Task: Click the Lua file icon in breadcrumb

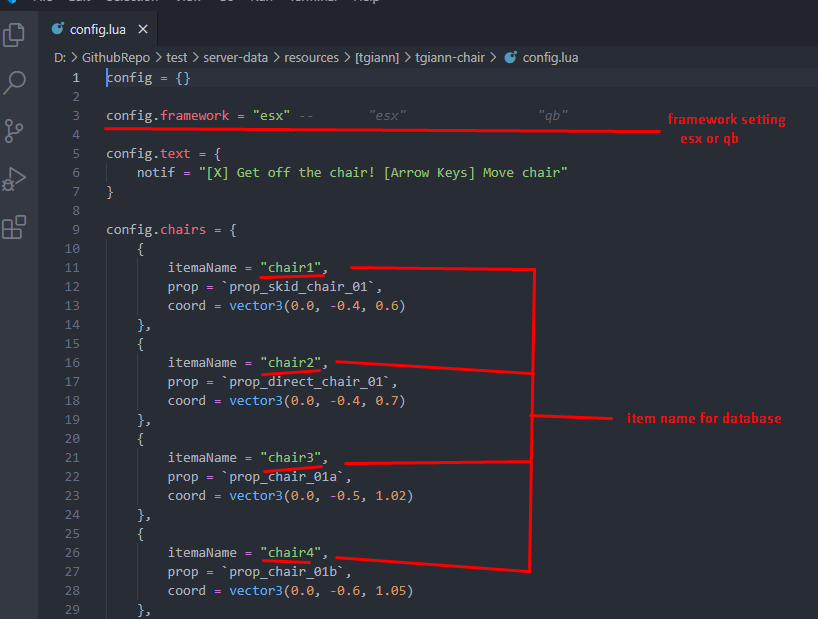Action: (511, 58)
